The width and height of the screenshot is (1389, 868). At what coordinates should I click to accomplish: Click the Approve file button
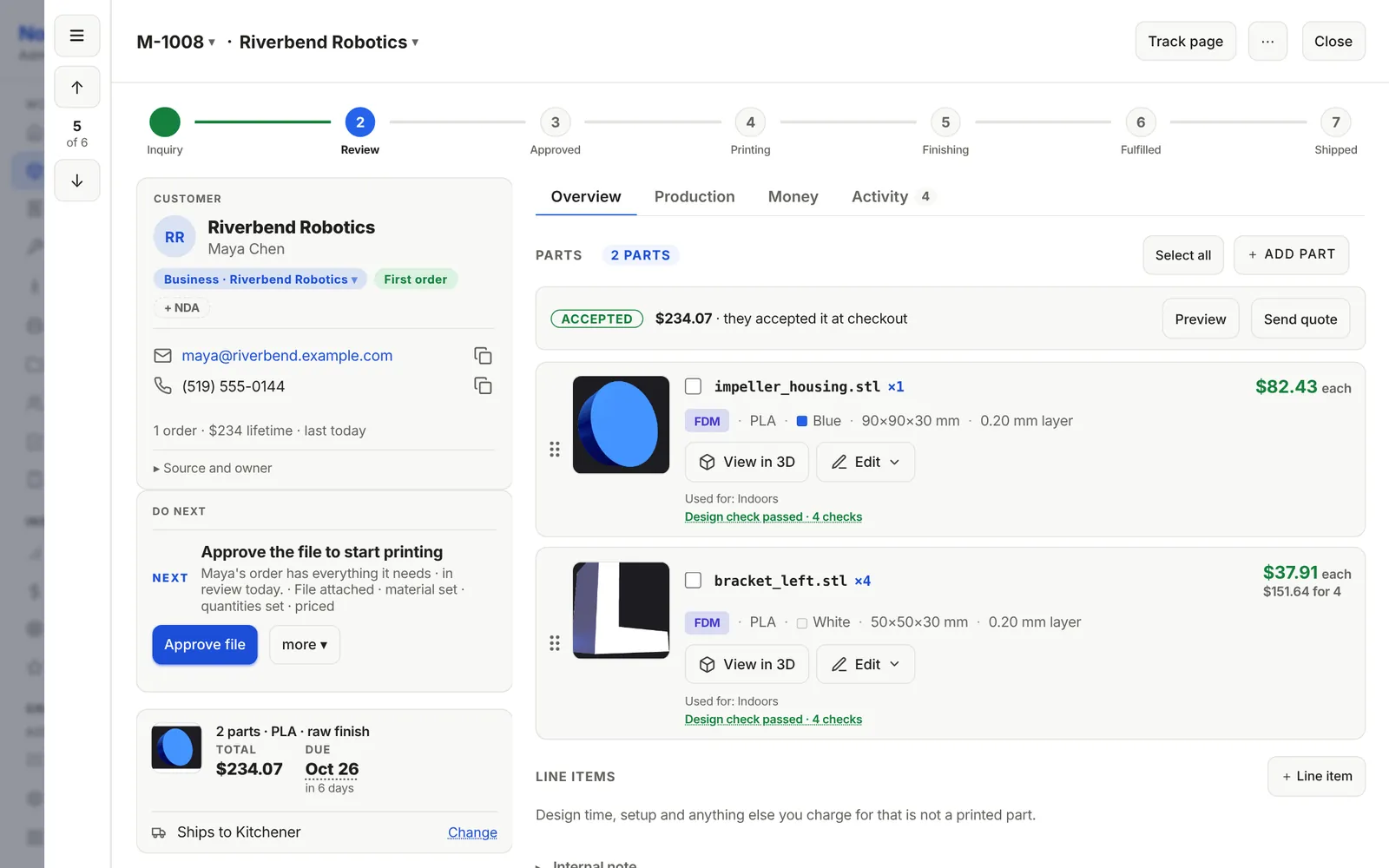(x=205, y=645)
